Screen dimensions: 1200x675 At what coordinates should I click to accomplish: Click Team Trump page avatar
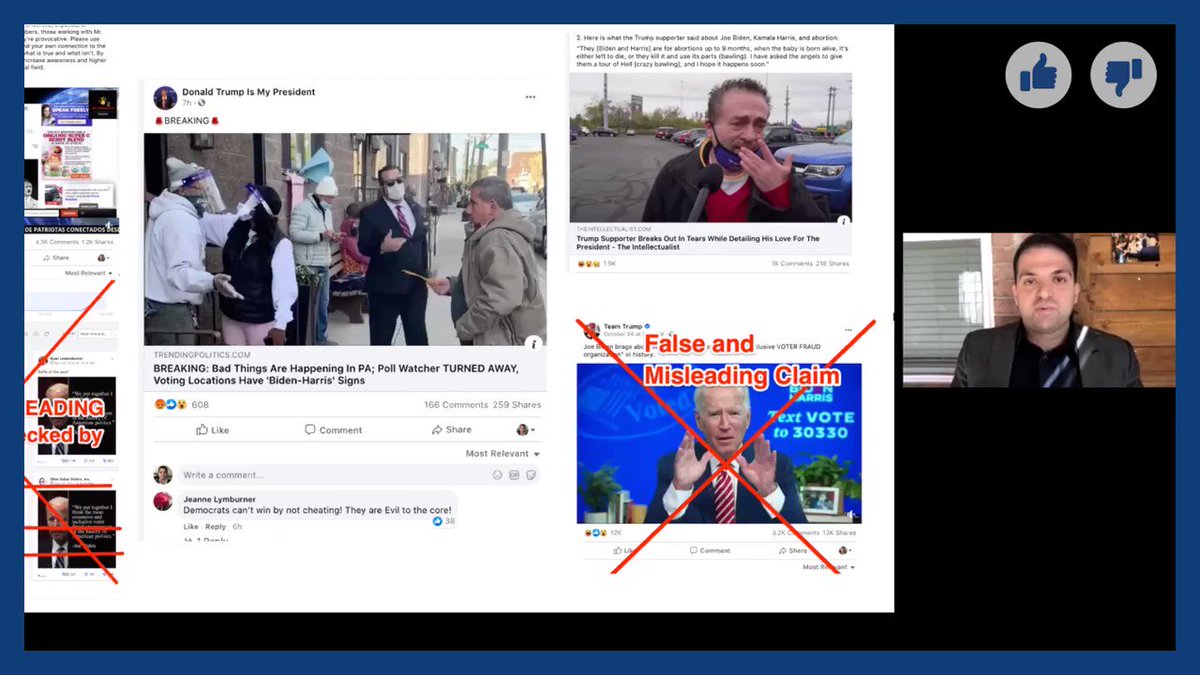click(591, 329)
